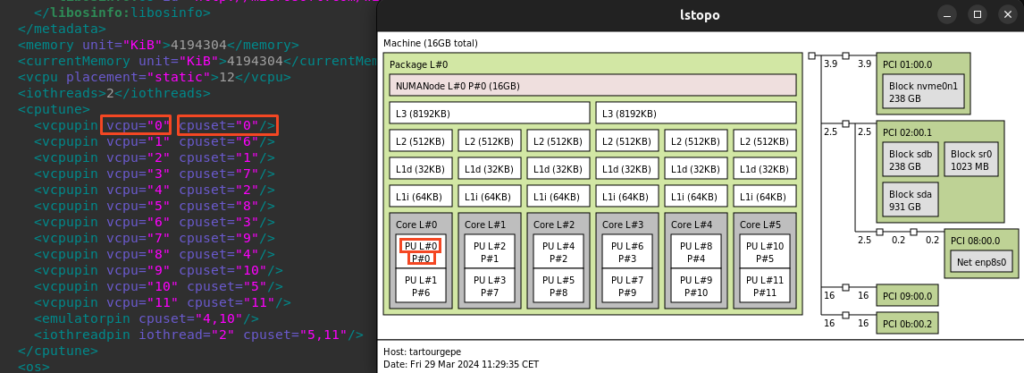Click the Block nvme0n1 device box

[923, 91]
